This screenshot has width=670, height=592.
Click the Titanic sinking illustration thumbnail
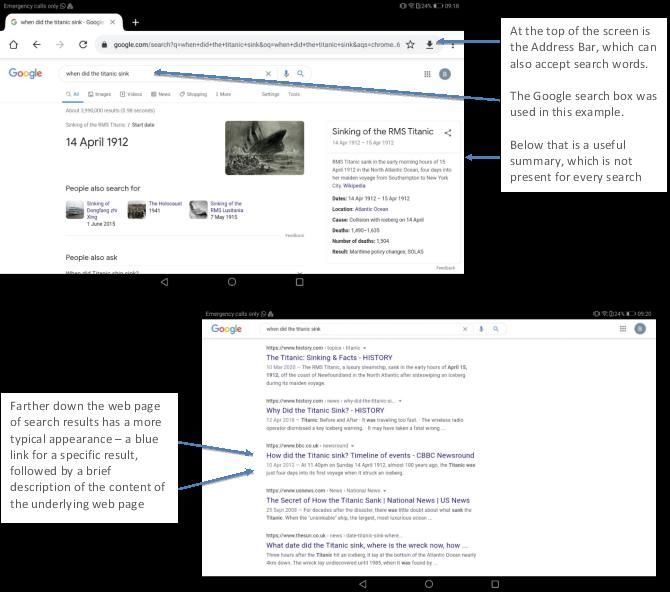click(264, 148)
